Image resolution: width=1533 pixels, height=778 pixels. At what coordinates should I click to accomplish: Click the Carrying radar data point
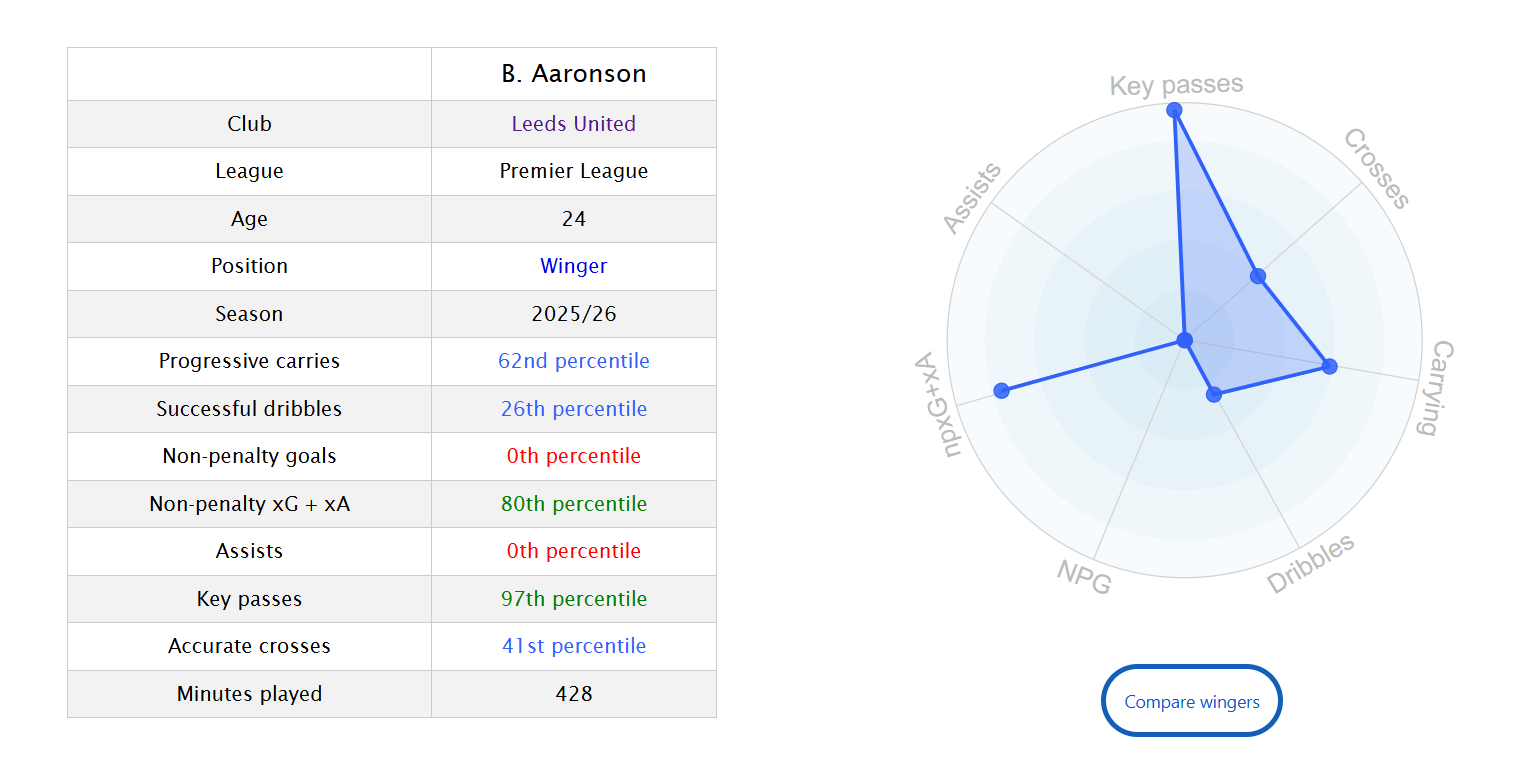coord(1329,366)
